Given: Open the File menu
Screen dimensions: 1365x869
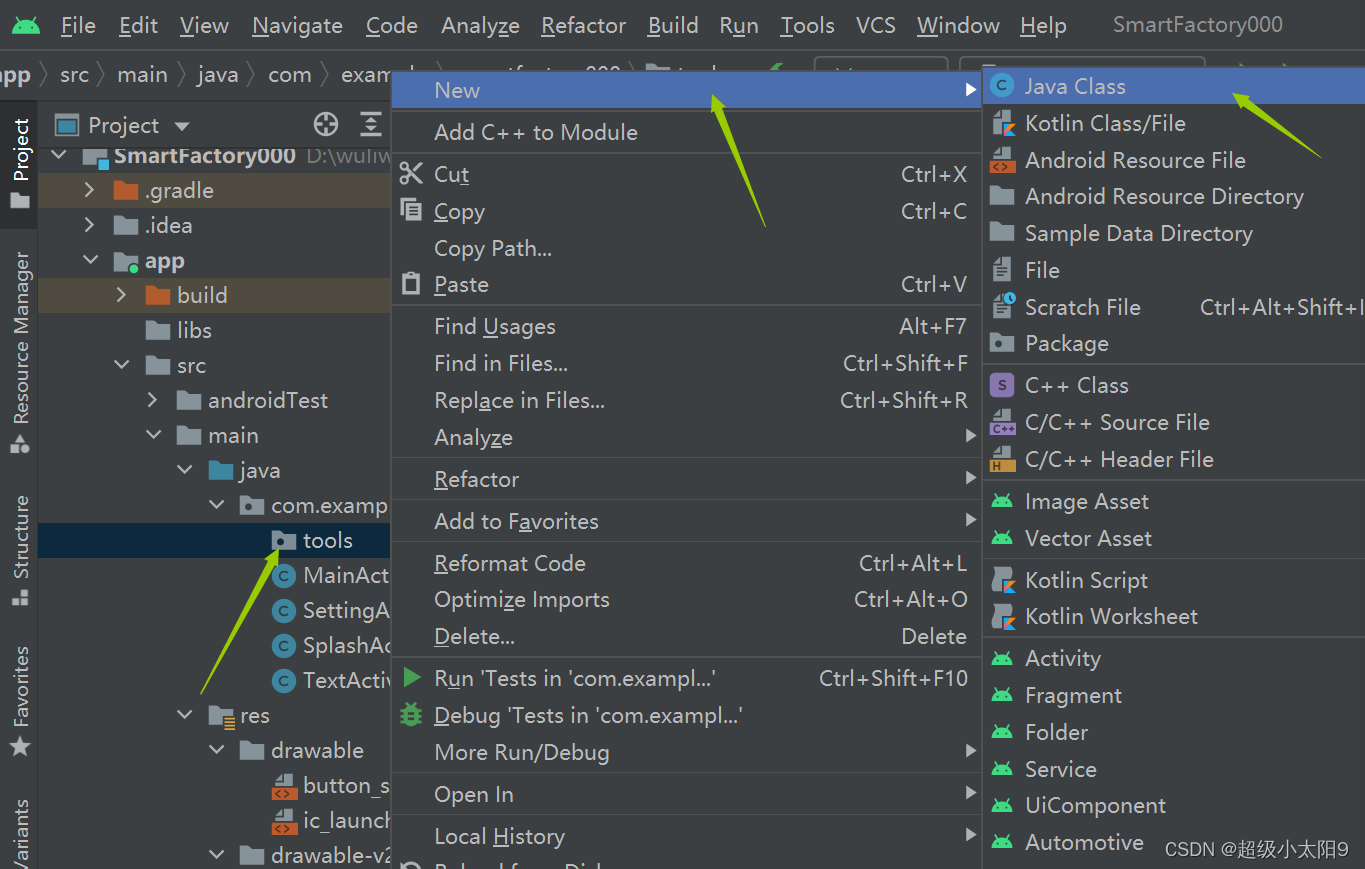Looking at the screenshot, I should (x=78, y=26).
